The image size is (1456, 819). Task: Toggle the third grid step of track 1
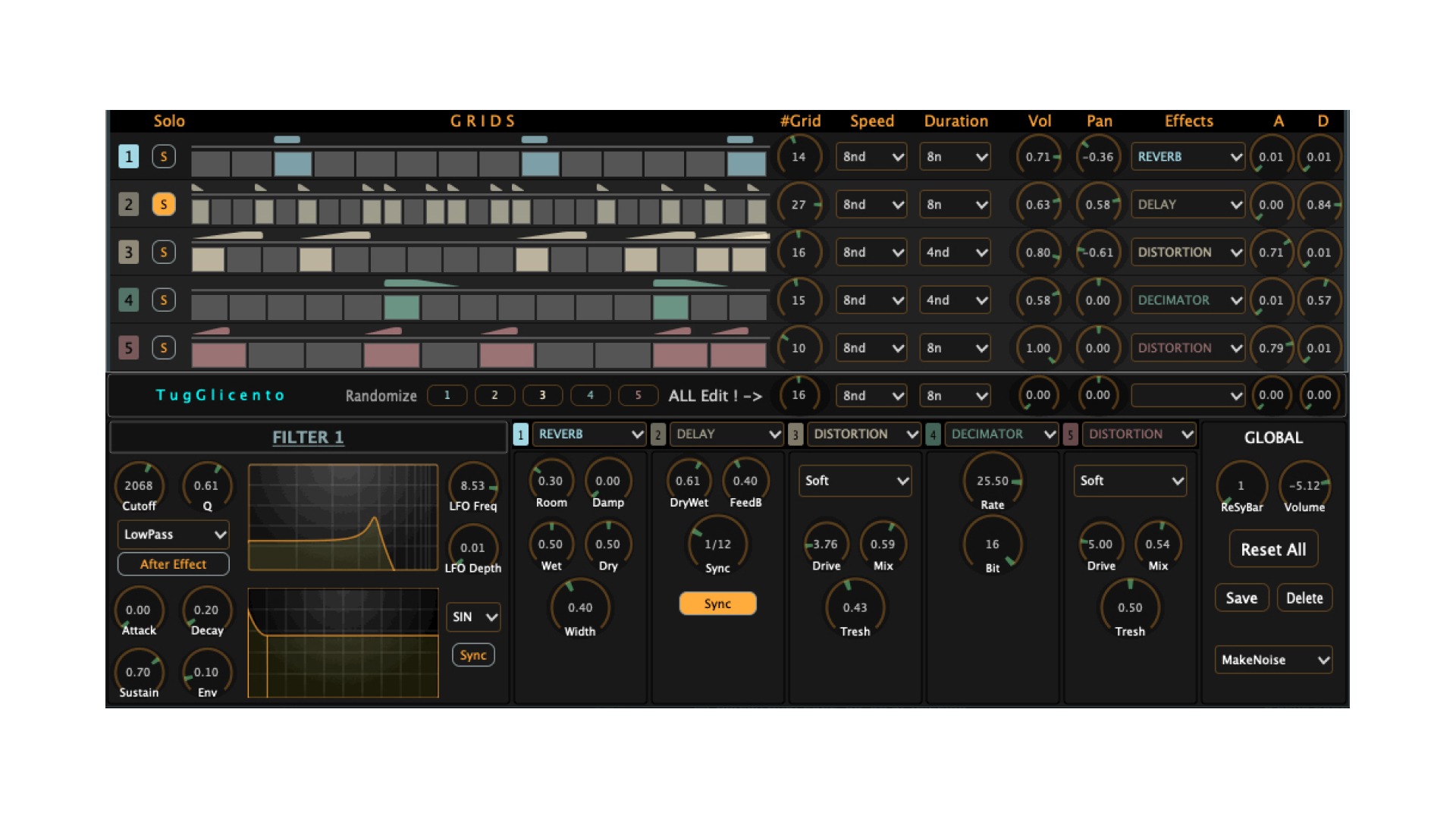tap(293, 164)
